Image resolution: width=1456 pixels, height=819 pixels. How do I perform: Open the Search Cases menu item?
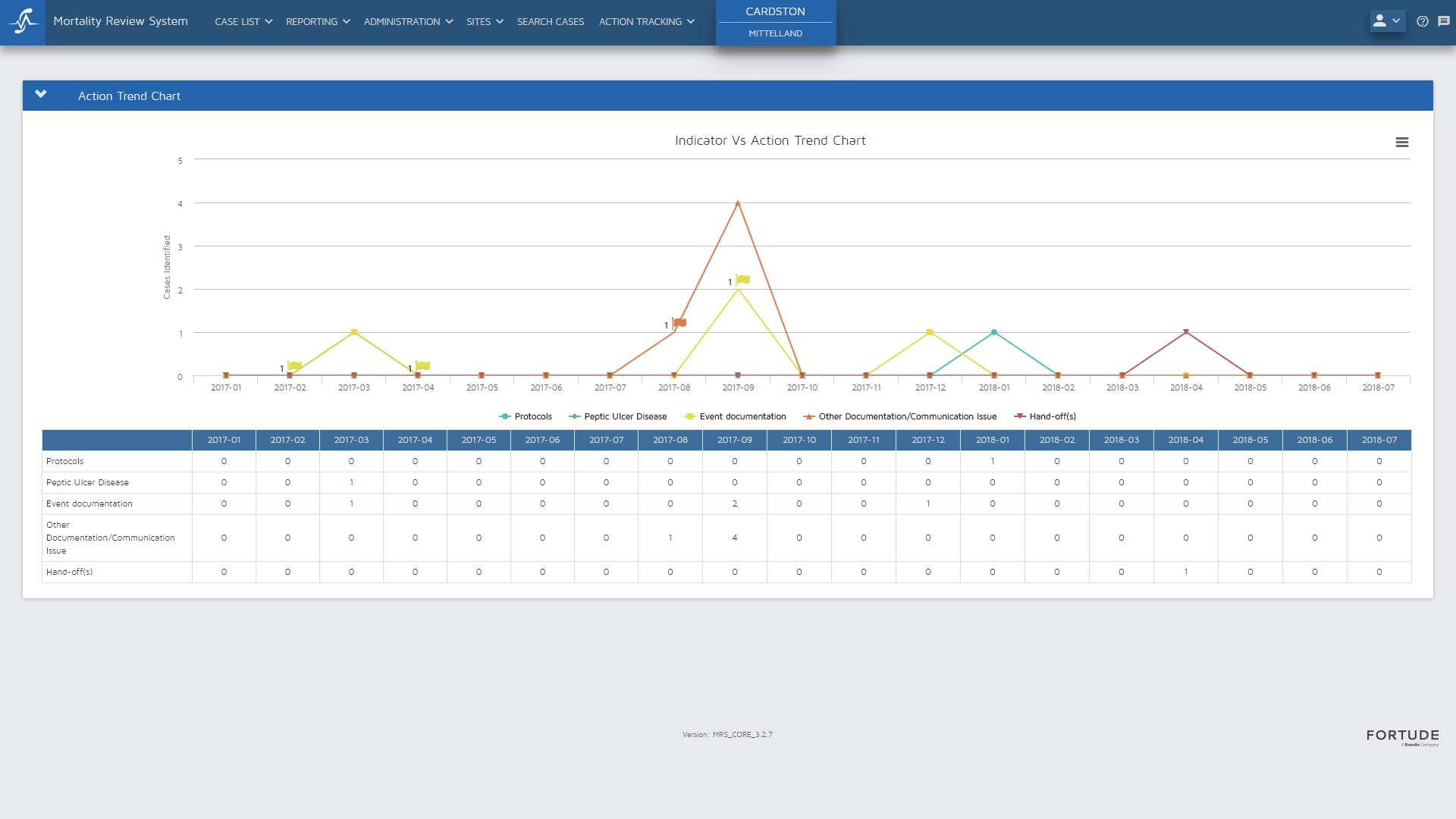pos(551,21)
